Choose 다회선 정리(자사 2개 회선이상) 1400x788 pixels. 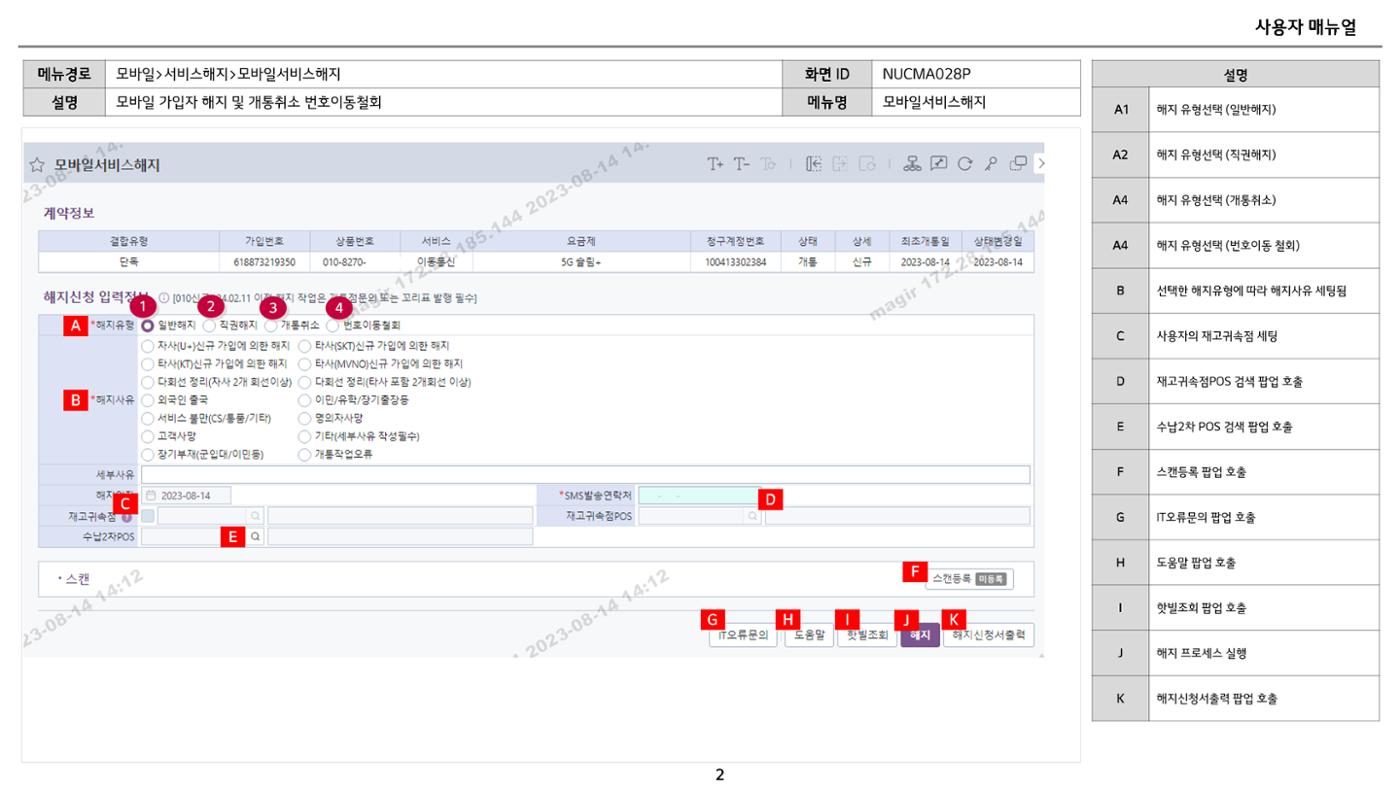pos(148,382)
